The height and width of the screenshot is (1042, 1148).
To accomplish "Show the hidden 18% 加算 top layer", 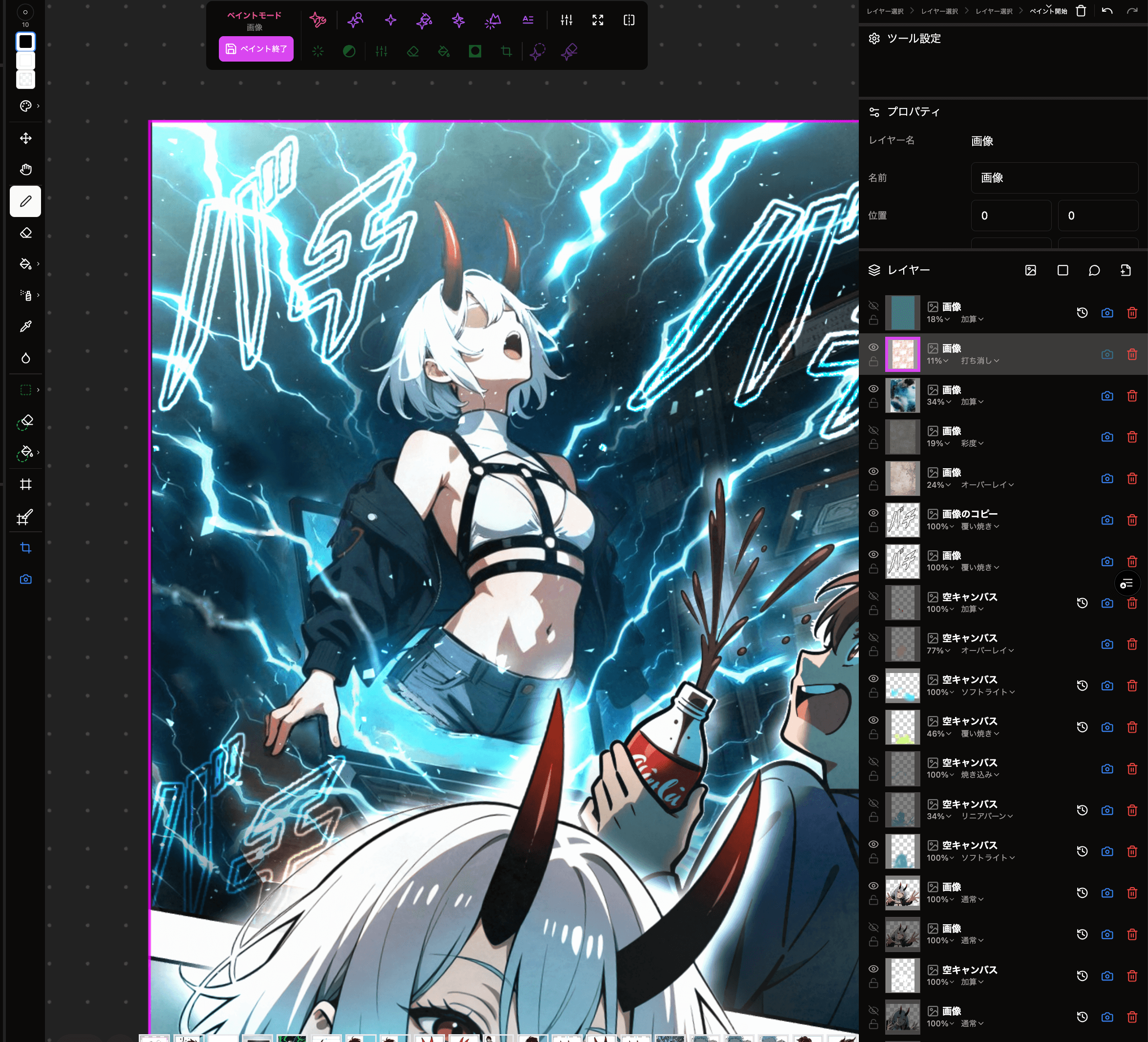I will [873, 306].
